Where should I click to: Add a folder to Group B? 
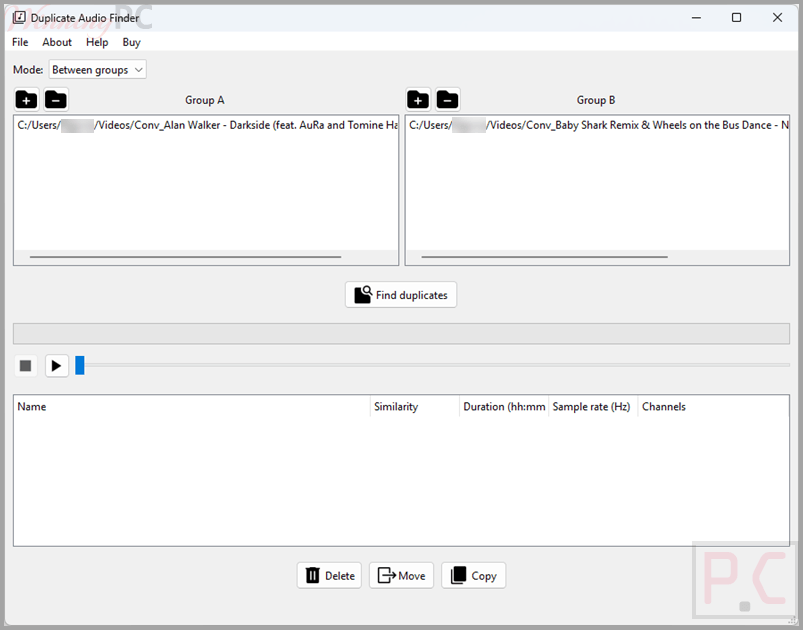(418, 99)
